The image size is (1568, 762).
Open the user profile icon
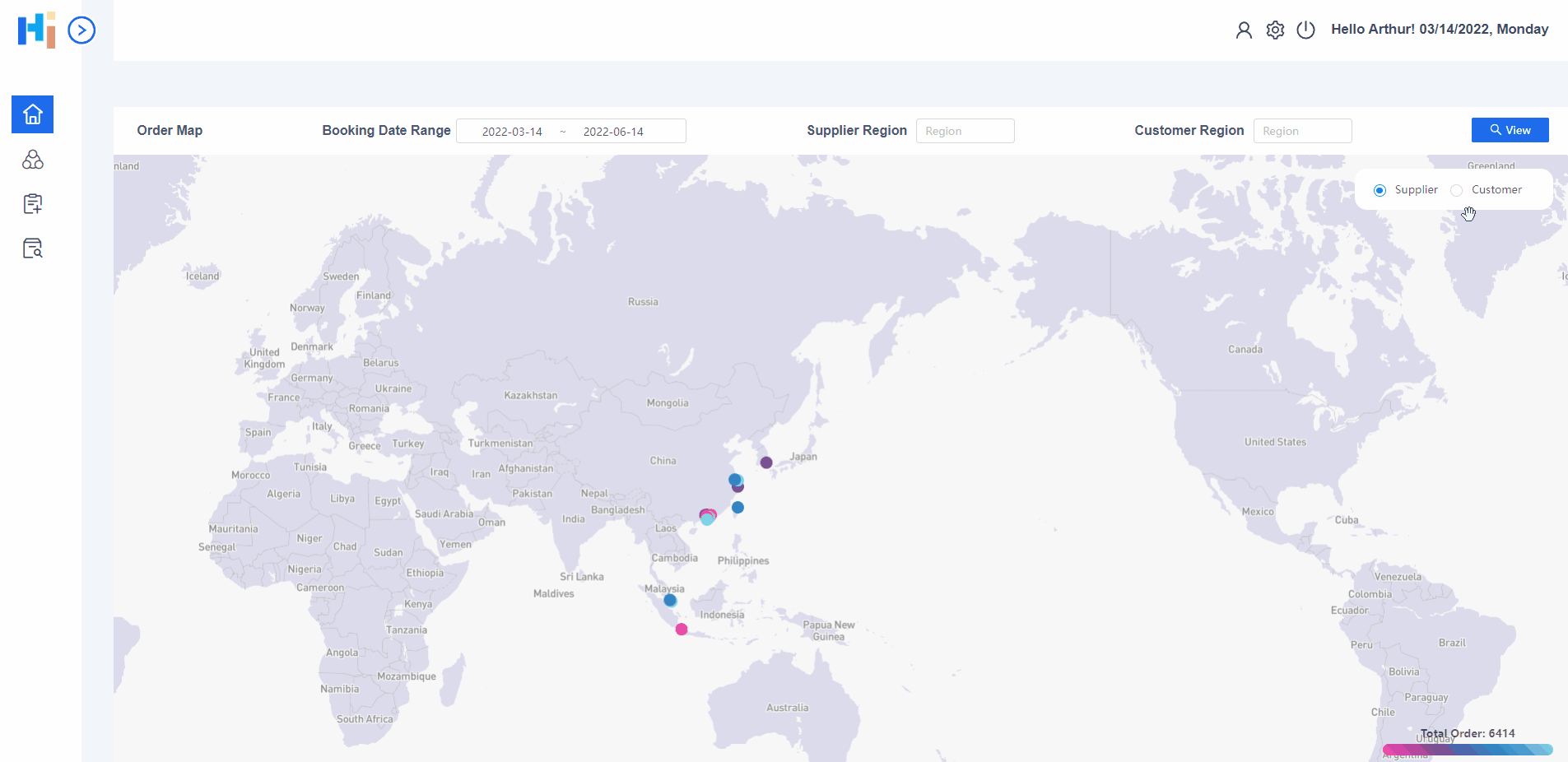pos(1244,30)
